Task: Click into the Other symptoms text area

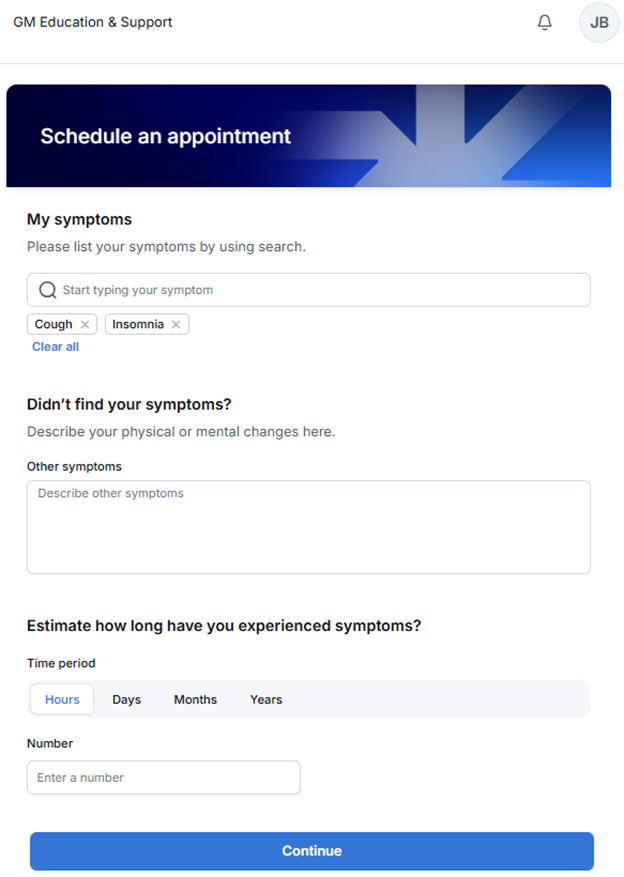Action: (x=308, y=527)
